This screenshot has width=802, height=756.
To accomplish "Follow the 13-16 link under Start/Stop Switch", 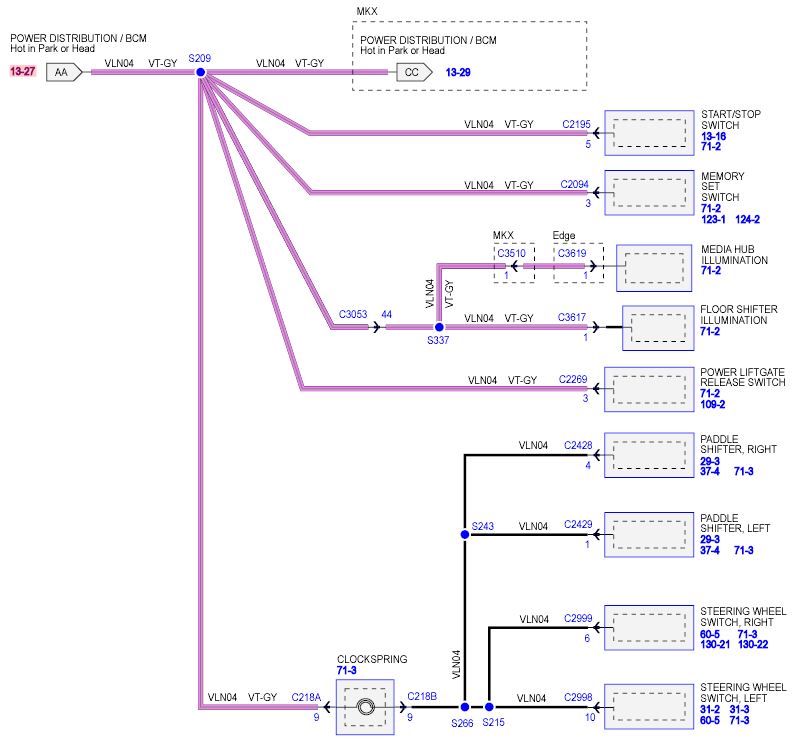I will point(713,136).
